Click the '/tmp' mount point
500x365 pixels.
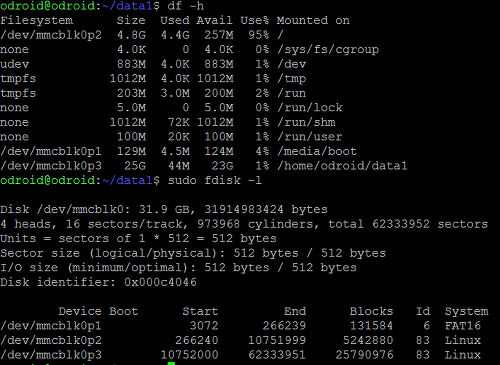(x=292, y=79)
